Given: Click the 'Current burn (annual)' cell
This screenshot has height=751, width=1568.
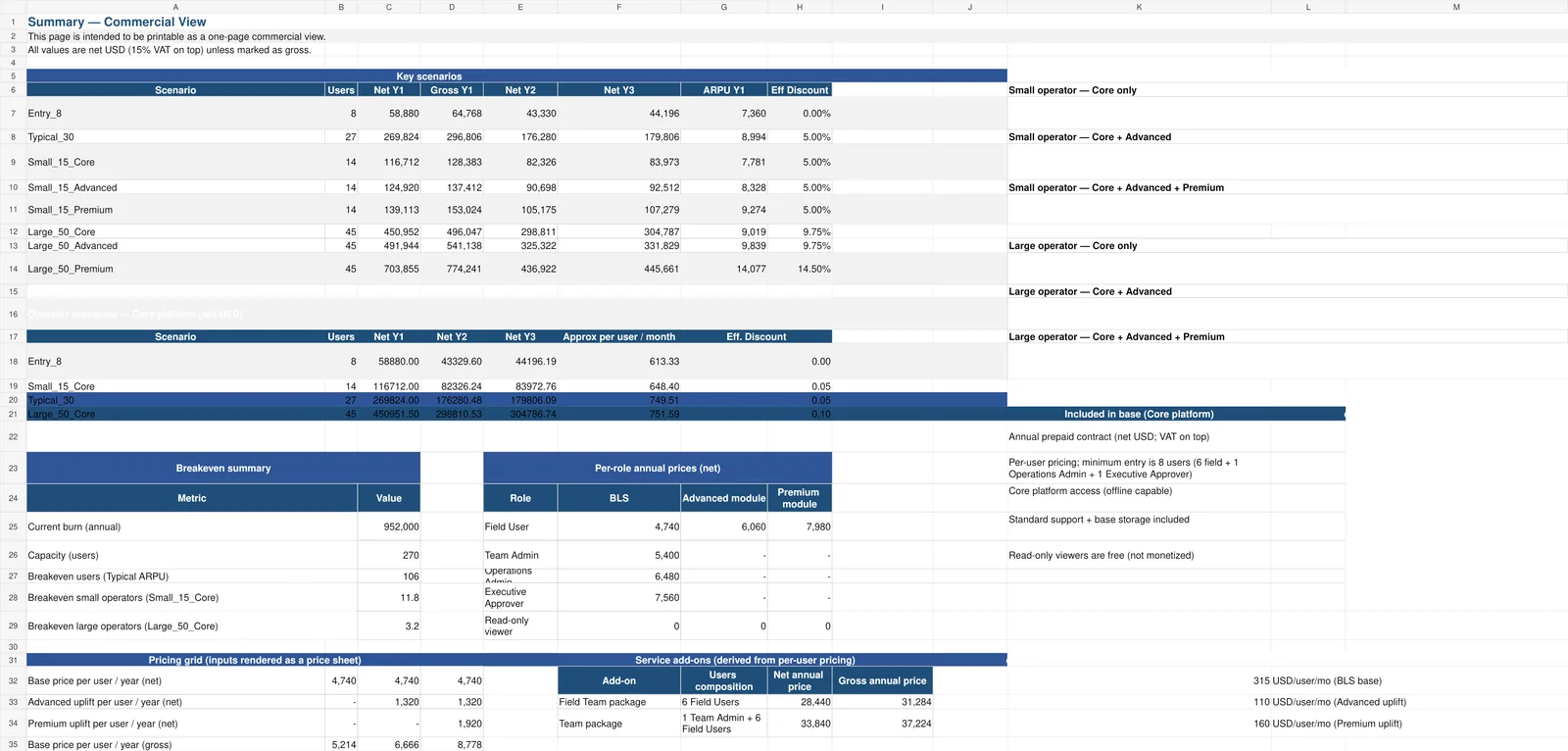Looking at the screenshot, I should [192, 526].
